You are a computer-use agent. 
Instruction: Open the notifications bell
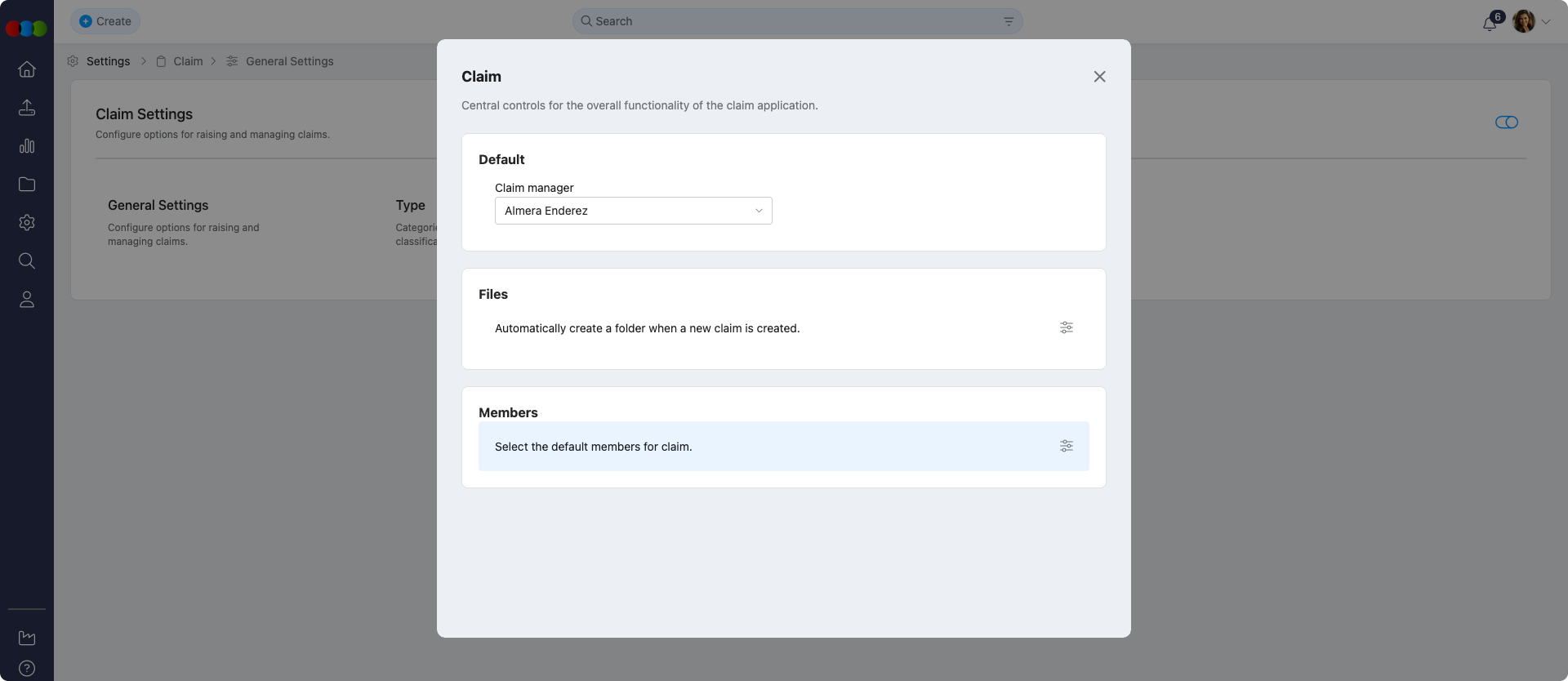[x=1490, y=23]
